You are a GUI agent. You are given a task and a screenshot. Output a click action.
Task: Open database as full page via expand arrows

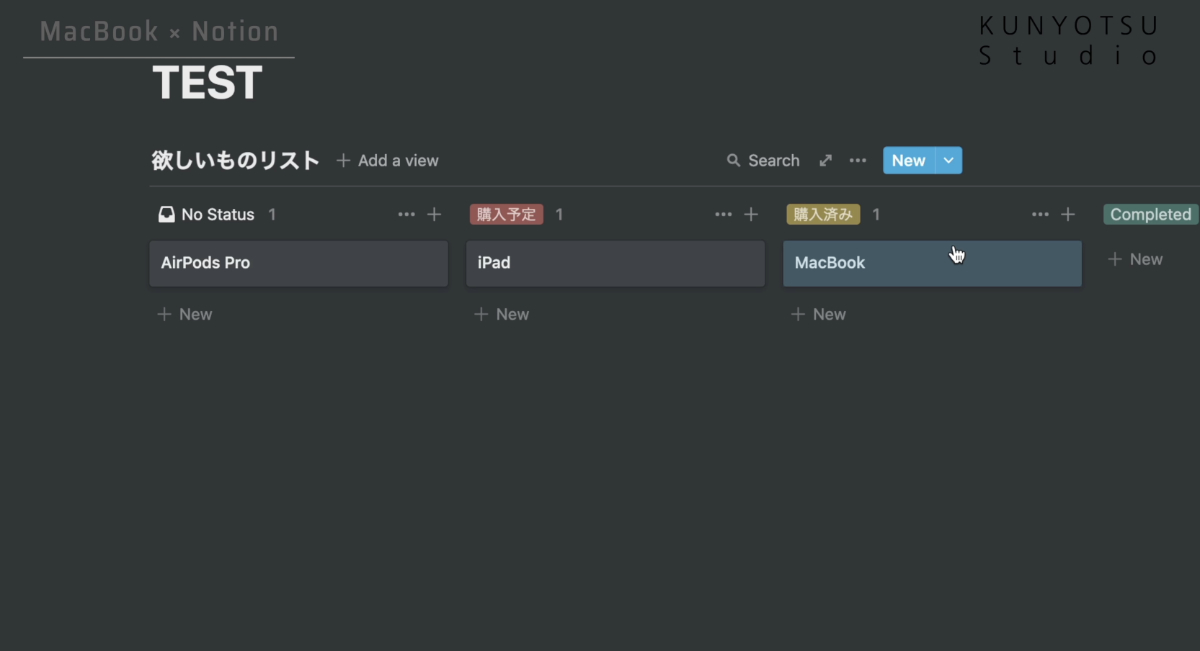[x=826, y=160]
